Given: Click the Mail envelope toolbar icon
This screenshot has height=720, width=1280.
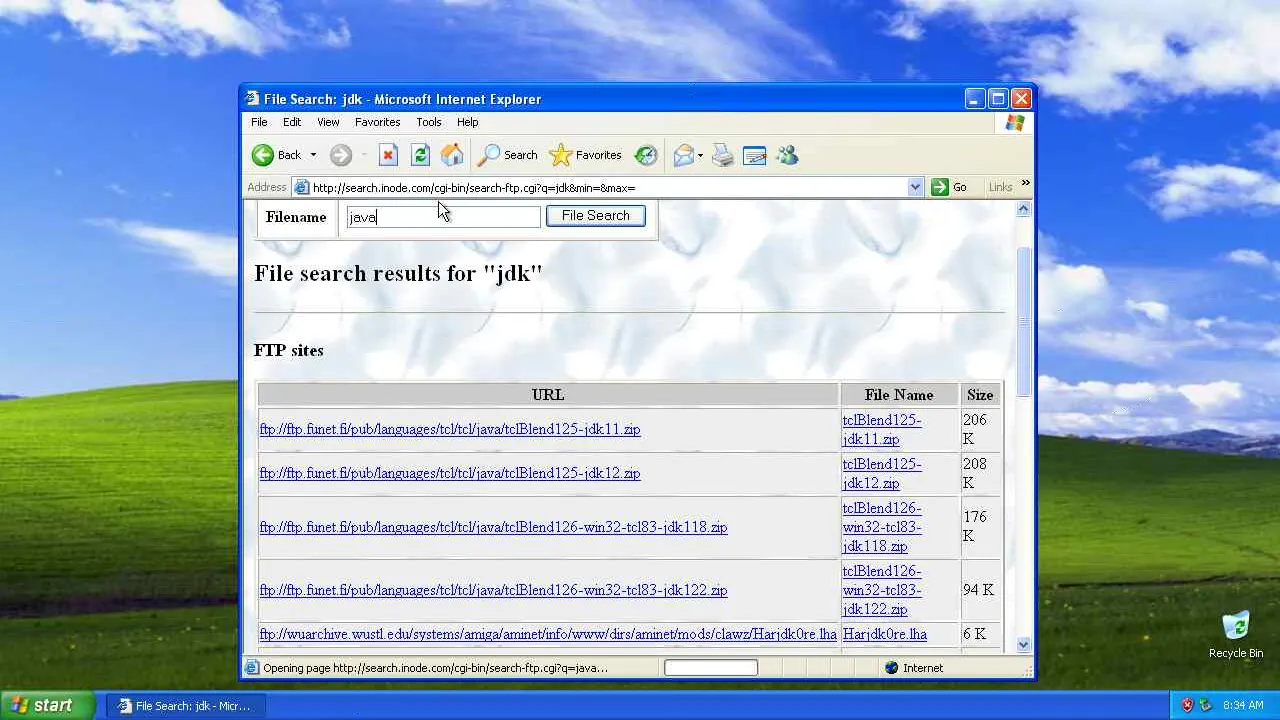Looking at the screenshot, I should (x=684, y=155).
